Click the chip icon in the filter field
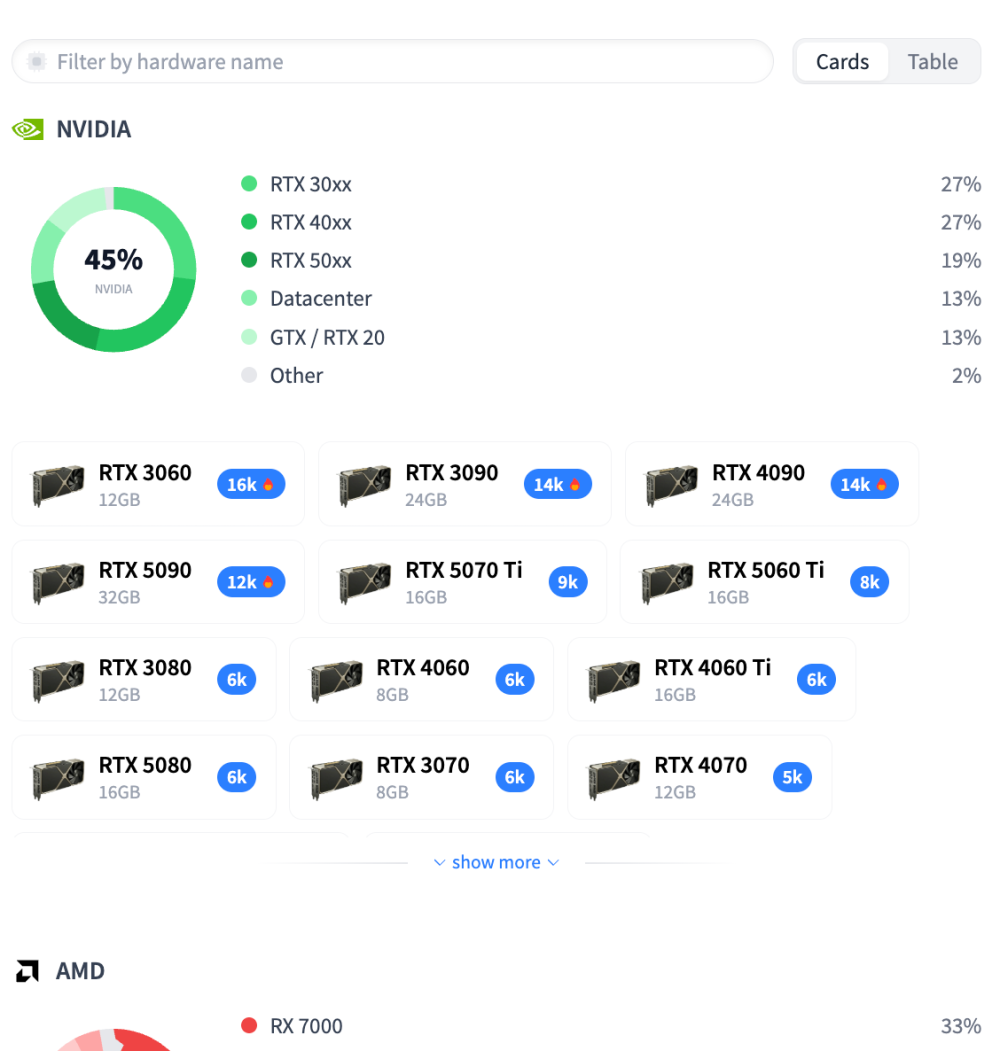This screenshot has height=1051, width=1000. [37, 62]
